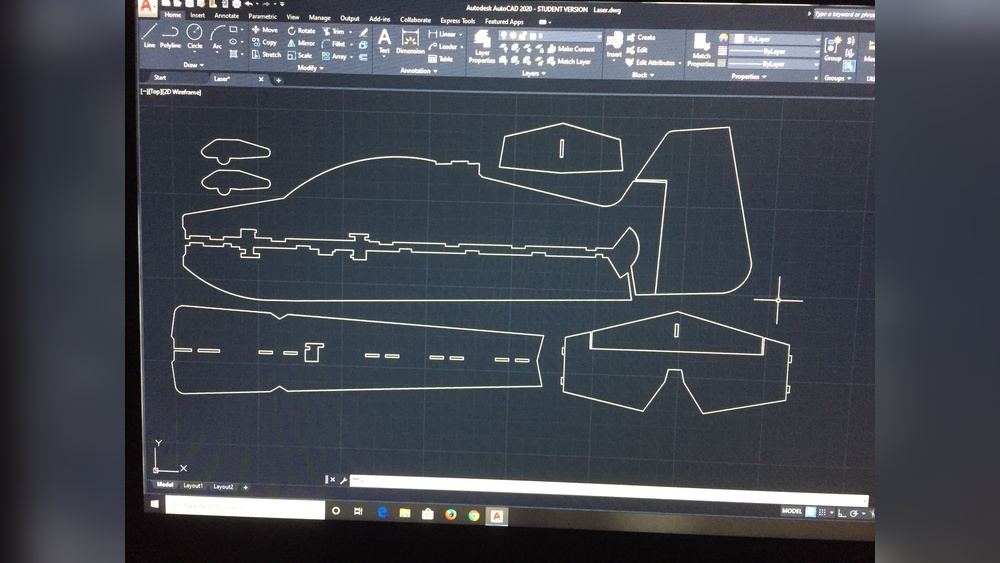
Task: Open the Manage ribbon tab
Action: tap(320, 18)
